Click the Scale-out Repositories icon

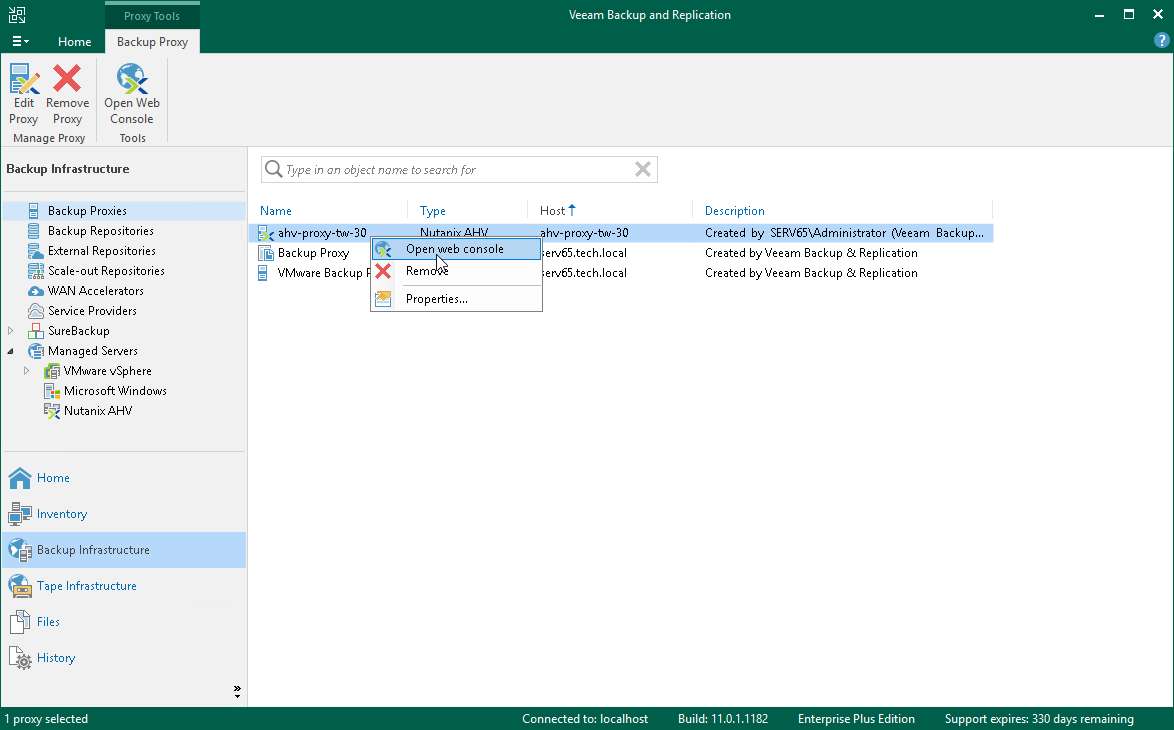35,271
